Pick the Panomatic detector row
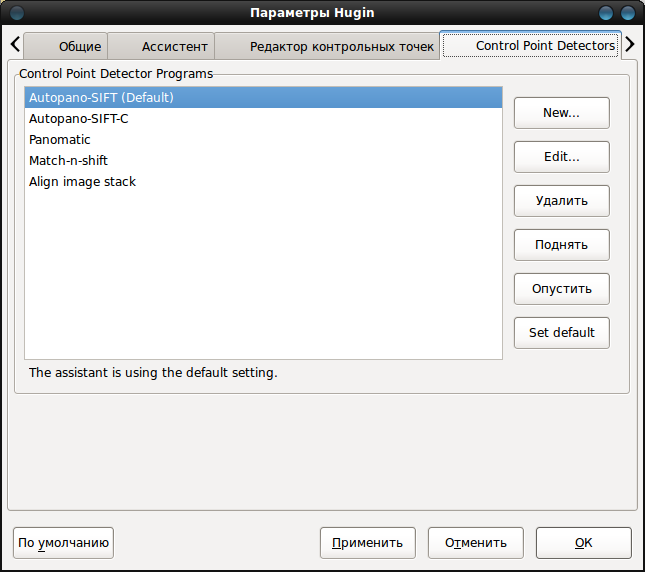The height and width of the screenshot is (572, 645). tap(263, 139)
